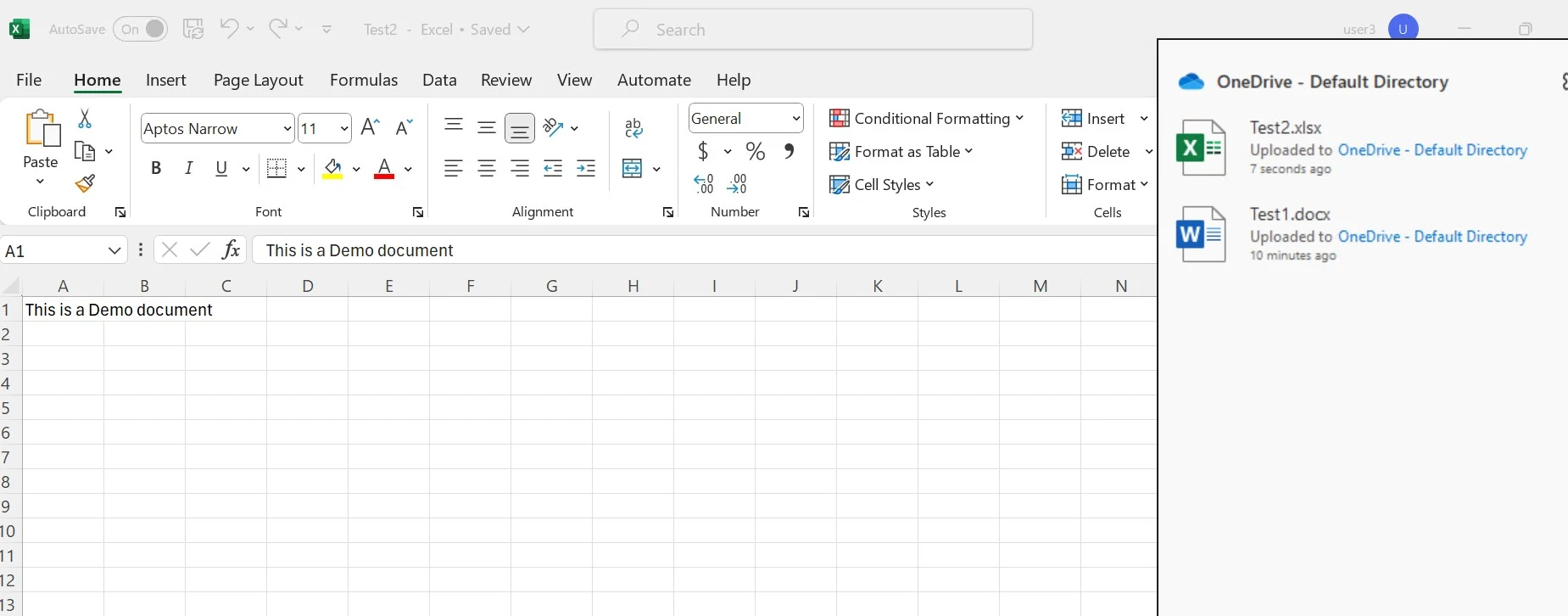This screenshot has height=616, width=1568.
Task: Switch to the Review tab
Action: point(506,80)
